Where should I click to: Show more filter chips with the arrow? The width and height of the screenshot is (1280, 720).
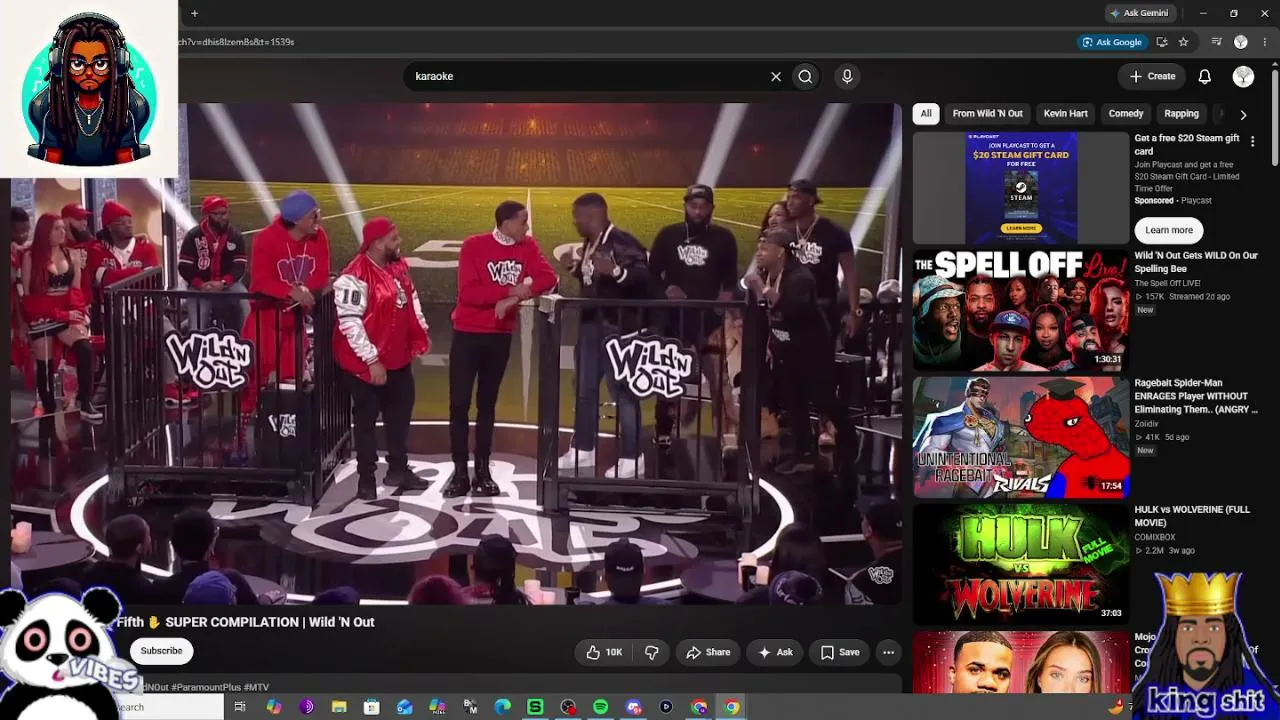tap(1243, 114)
